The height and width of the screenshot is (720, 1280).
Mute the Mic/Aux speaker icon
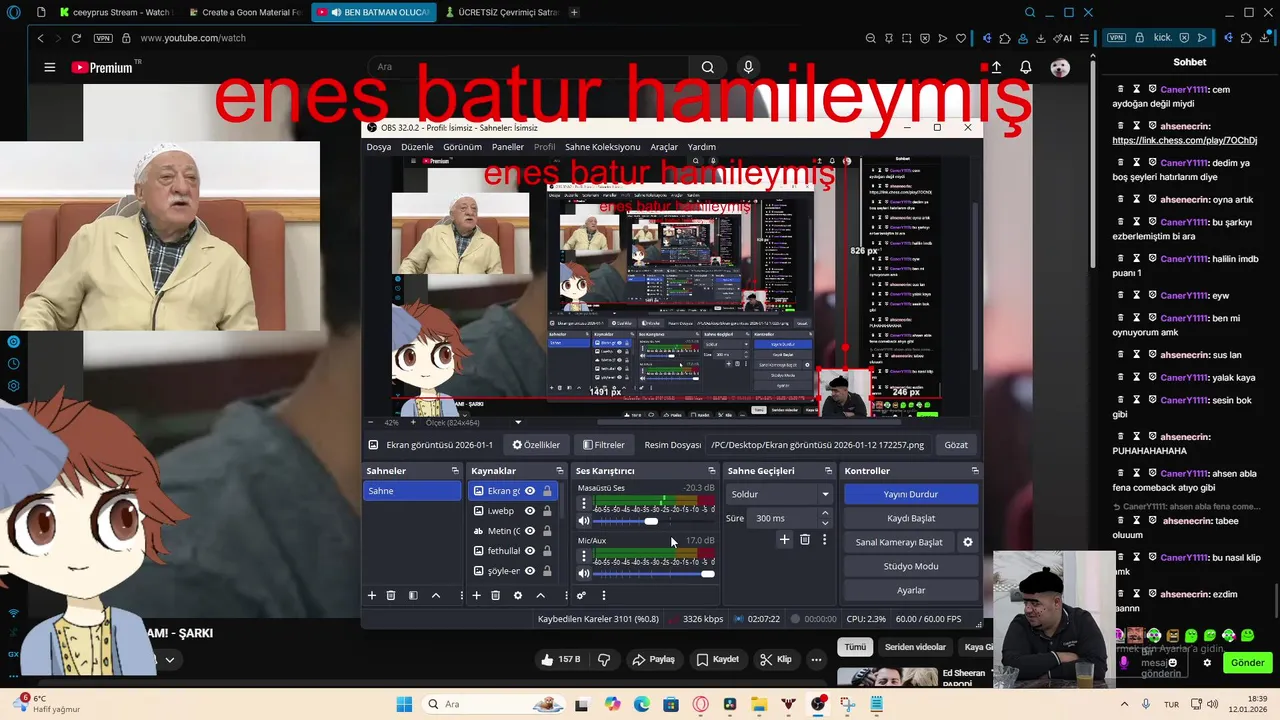tap(584, 573)
